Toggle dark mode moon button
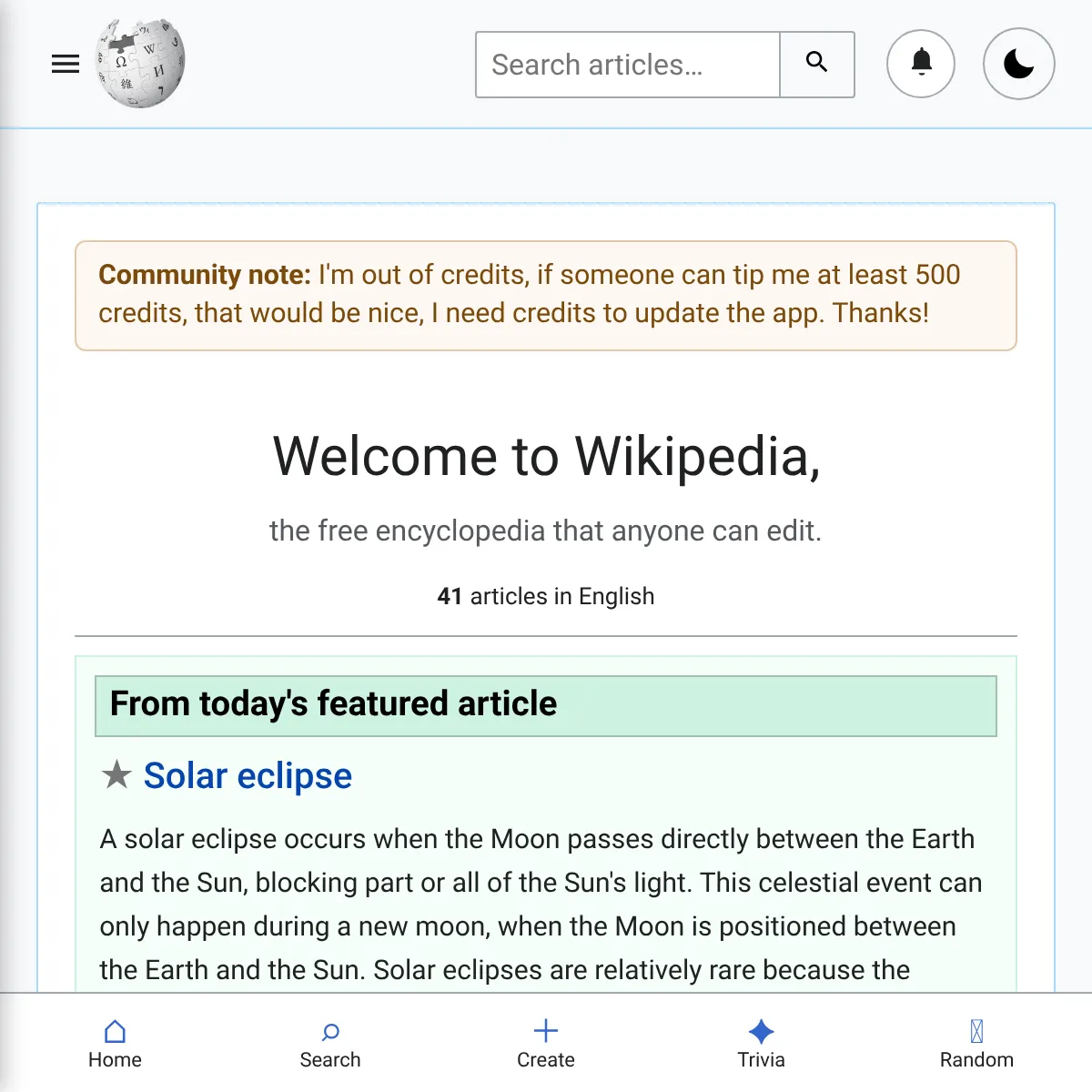 point(1019,64)
